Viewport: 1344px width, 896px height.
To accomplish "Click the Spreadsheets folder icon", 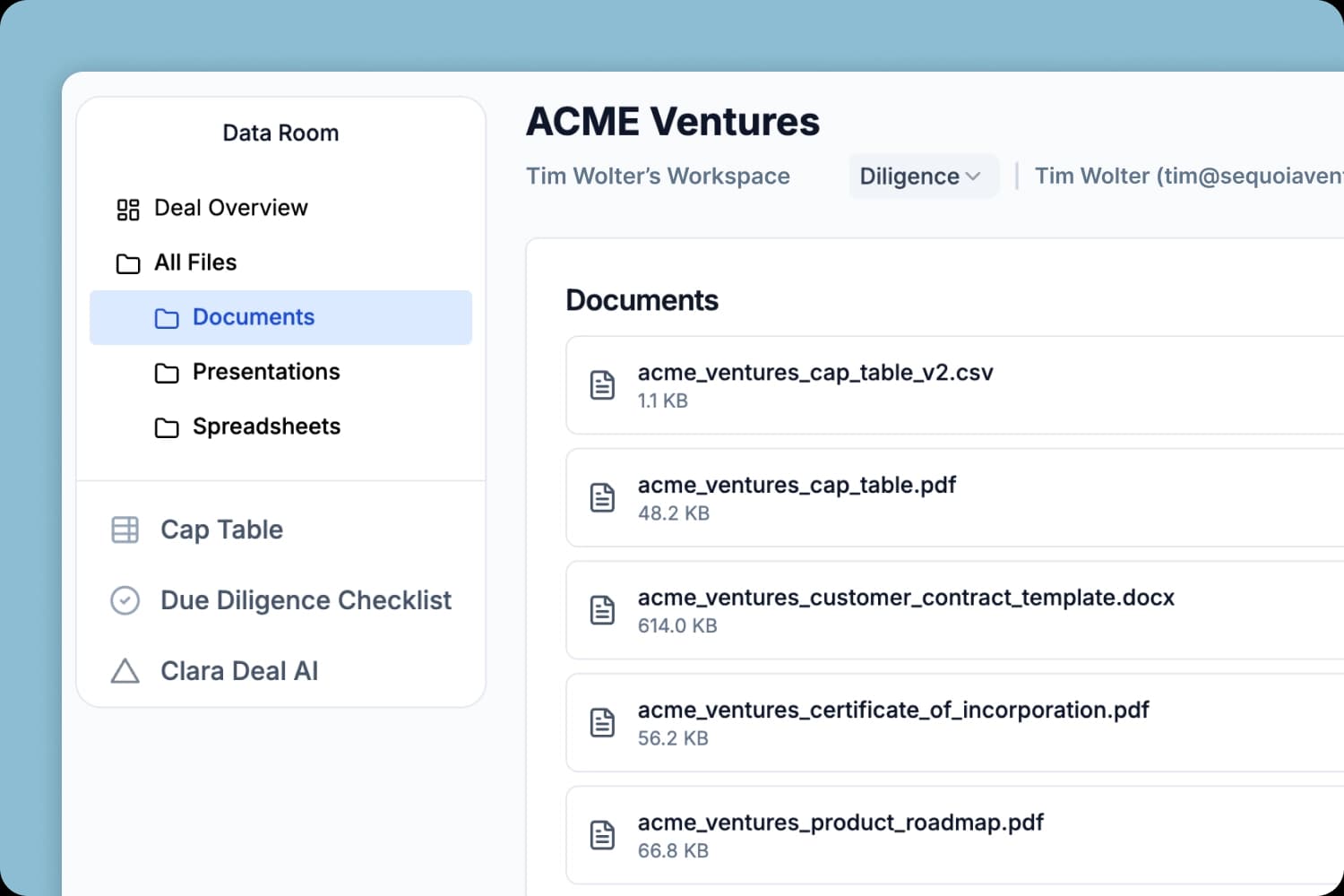I will click(167, 427).
